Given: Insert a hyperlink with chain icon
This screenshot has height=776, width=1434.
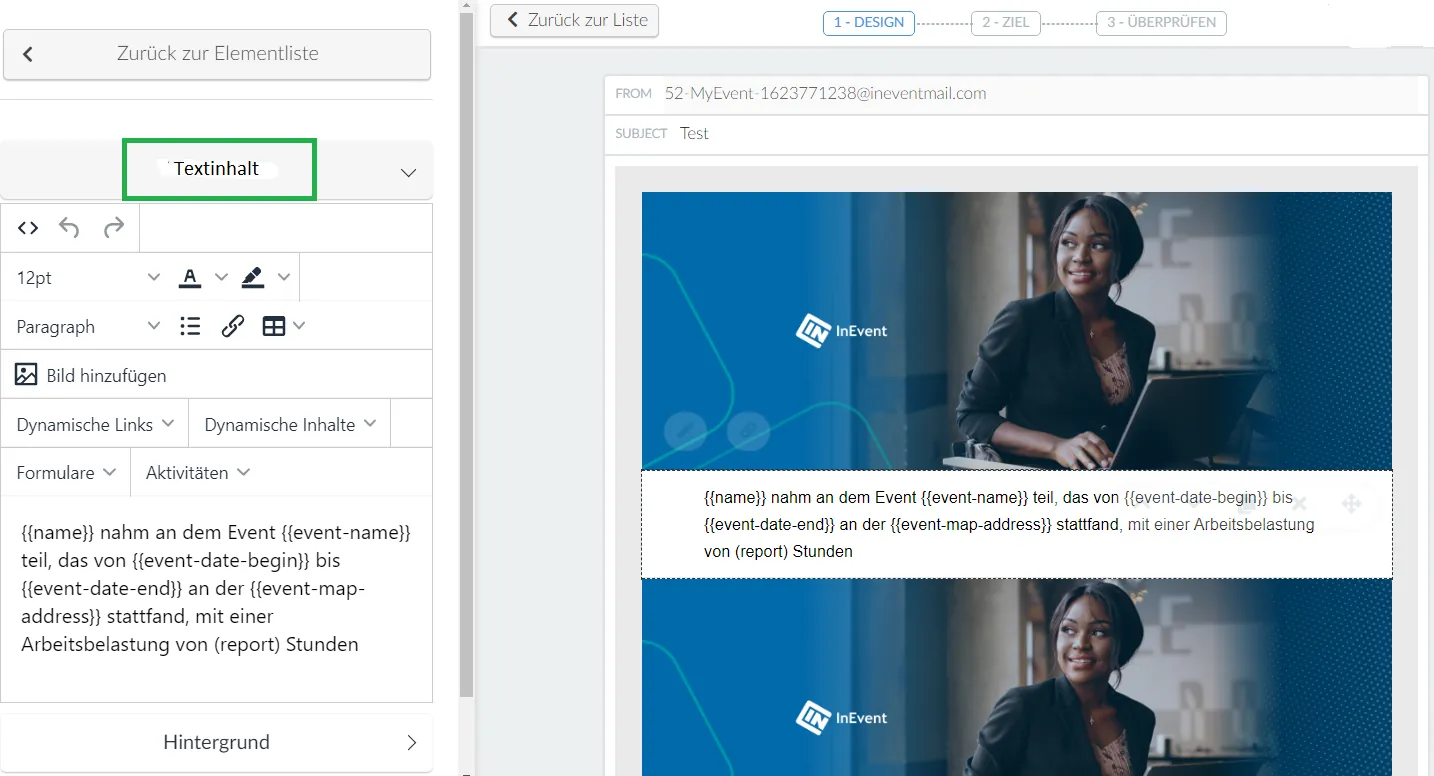Looking at the screenshot, I should (x=233, y=326).
